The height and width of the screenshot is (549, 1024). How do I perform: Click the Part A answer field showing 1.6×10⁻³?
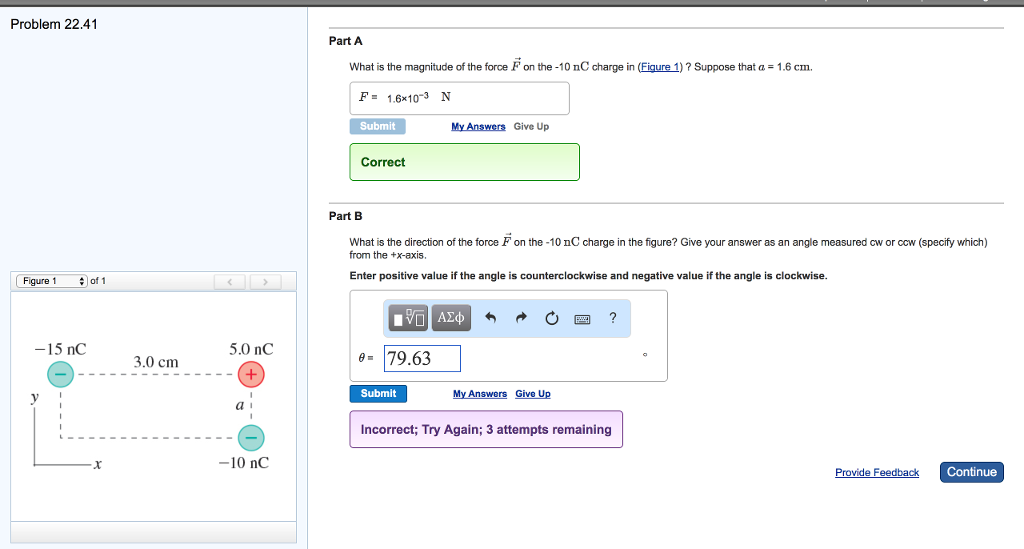459,98
